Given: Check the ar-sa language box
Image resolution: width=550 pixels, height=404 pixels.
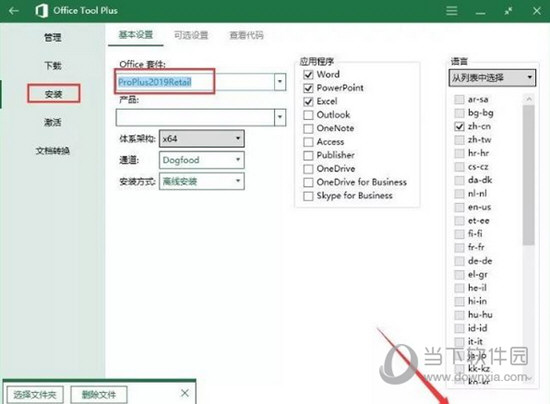Looking at the screenshot, I should (459, 100).
